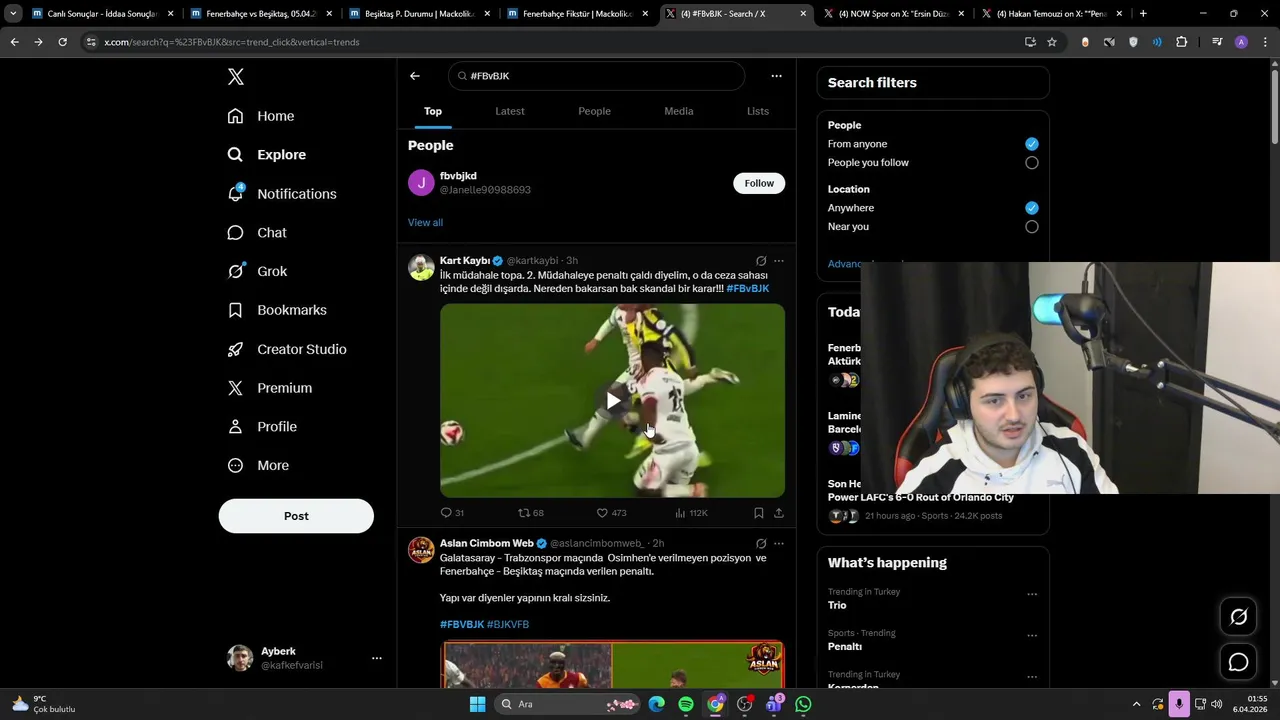Image resolution: width=1280 pixels, height=720 pixels.
Task: Select People you follow radio option
Action: [x=1032, y=163]
